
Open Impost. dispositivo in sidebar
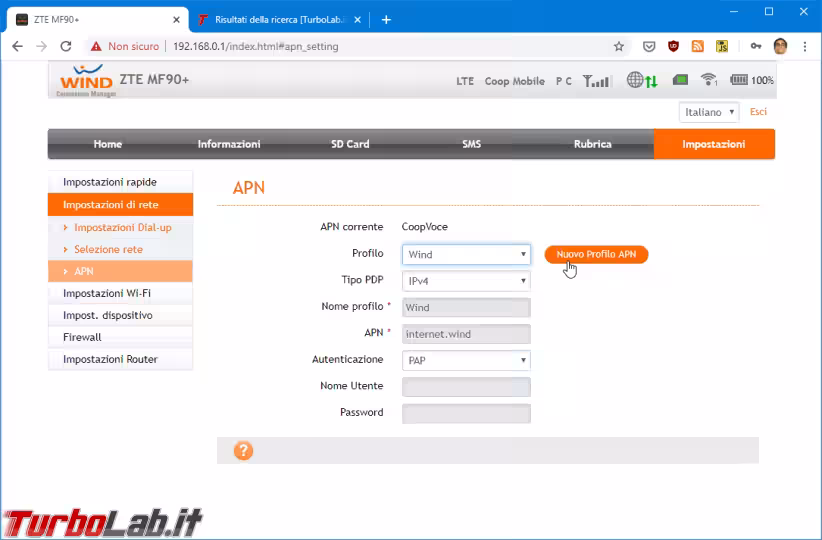(121, 315)
